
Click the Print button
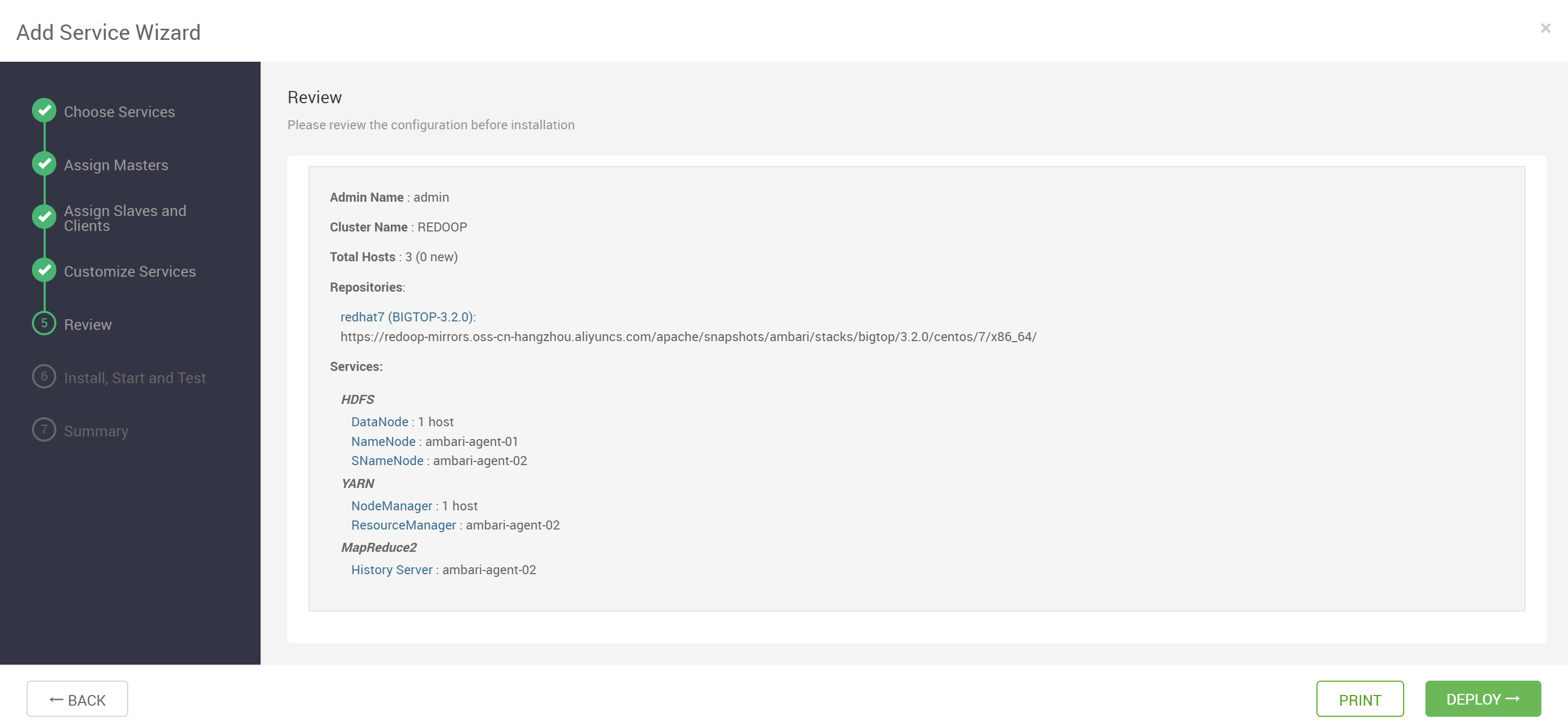click(x=1360, y=699)
